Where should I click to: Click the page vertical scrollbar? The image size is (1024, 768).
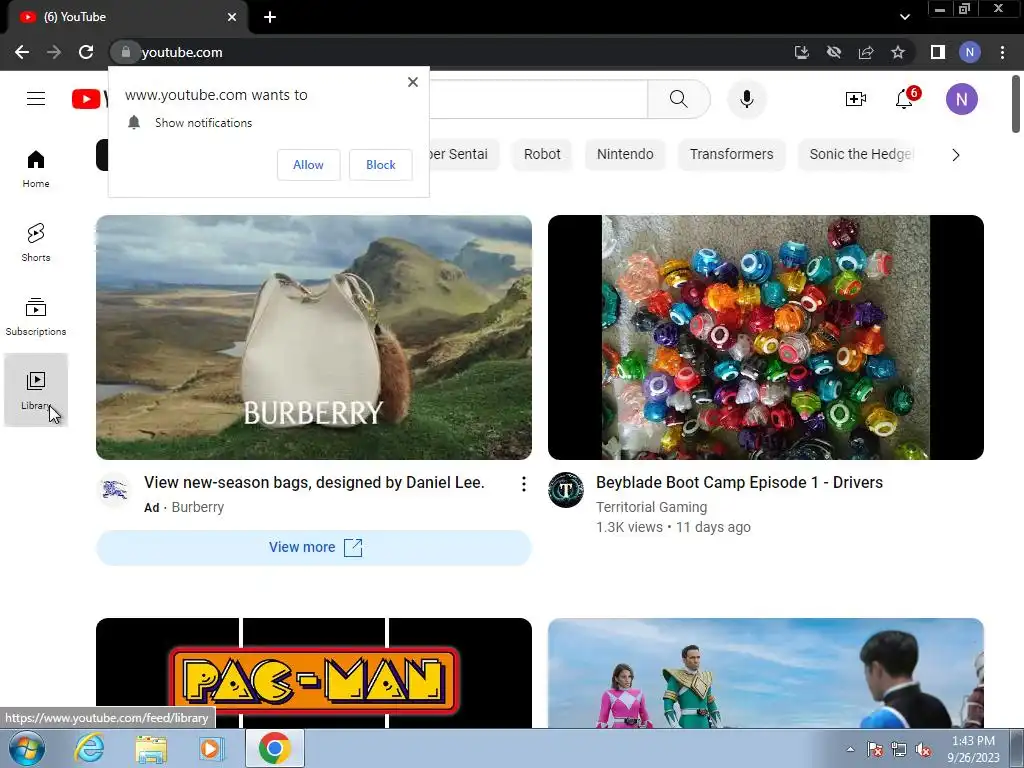pos(1016,104)
